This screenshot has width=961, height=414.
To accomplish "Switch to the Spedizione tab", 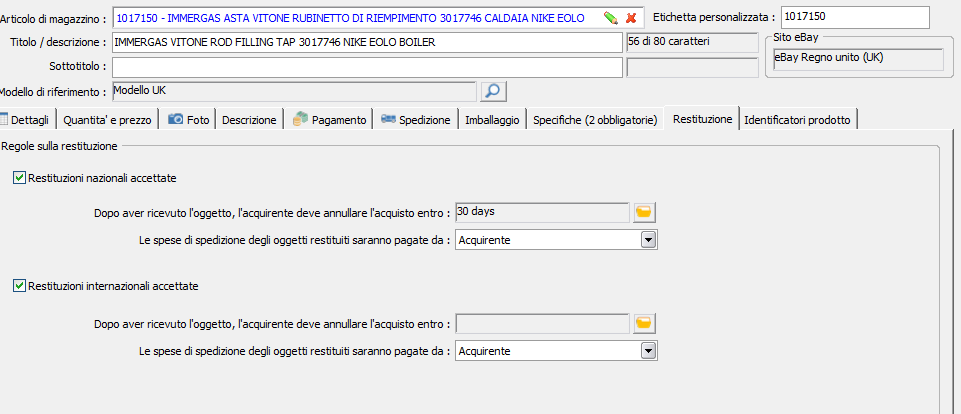I will (x=416, y=120).
